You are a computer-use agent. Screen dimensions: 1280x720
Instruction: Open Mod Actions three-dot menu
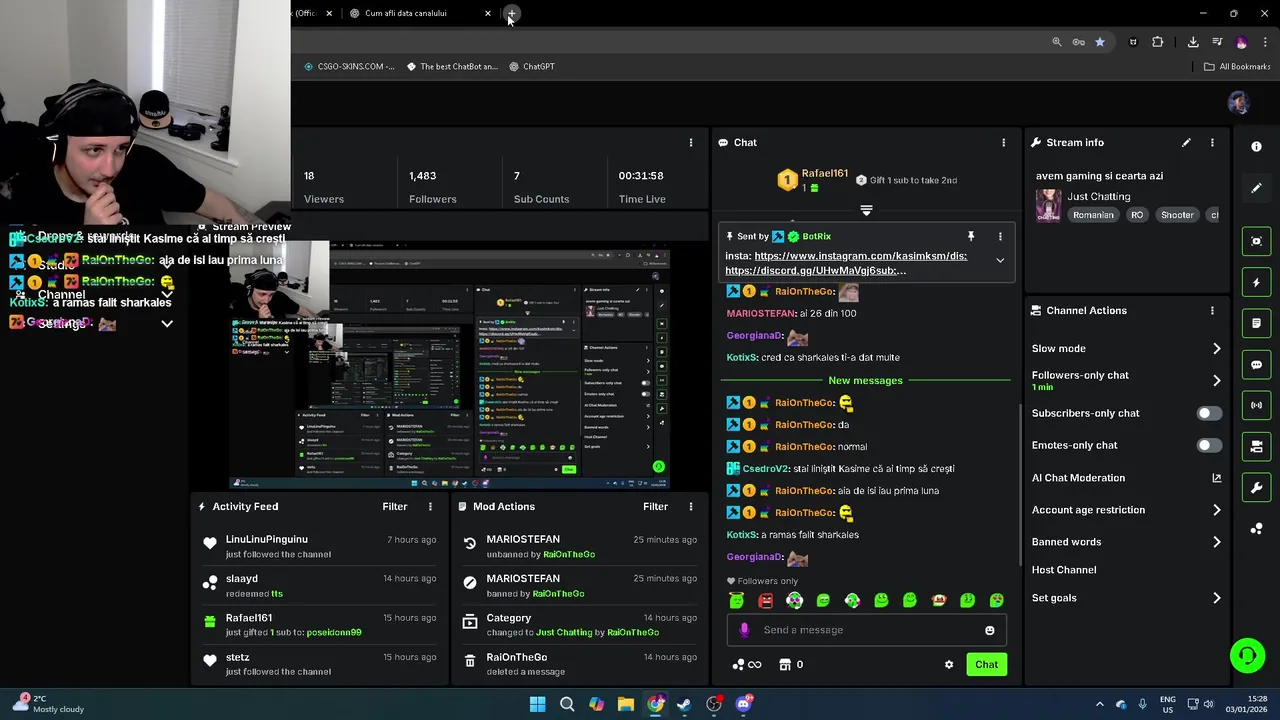[x=691, y=507]
